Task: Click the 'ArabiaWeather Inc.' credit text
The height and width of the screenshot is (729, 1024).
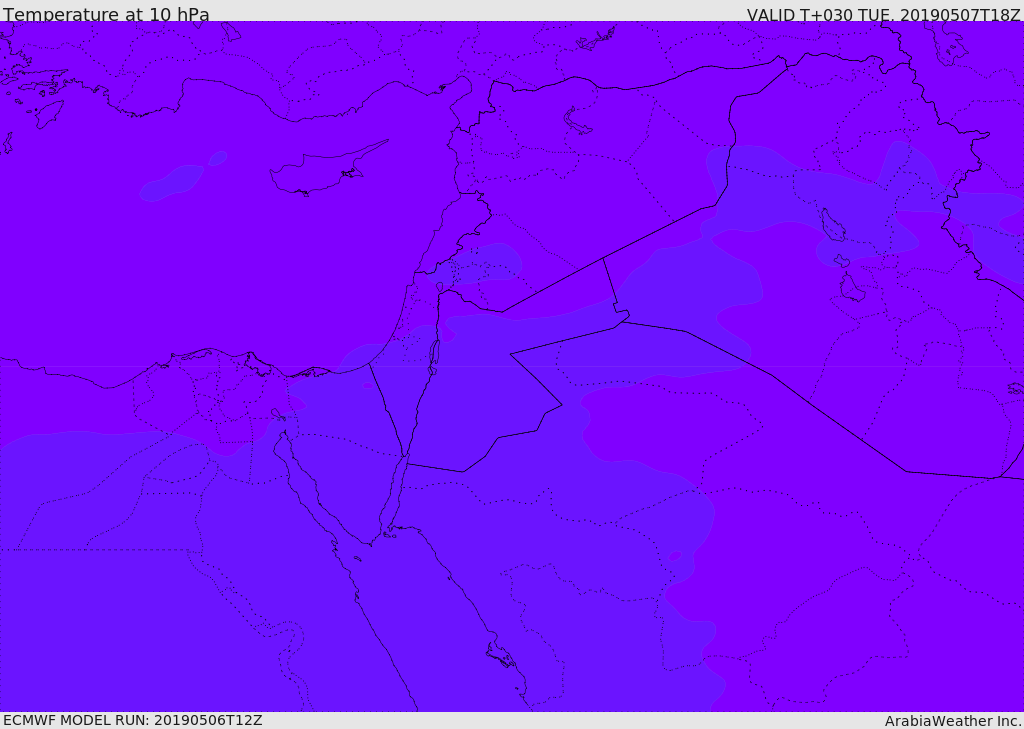Action: [953, 721]
